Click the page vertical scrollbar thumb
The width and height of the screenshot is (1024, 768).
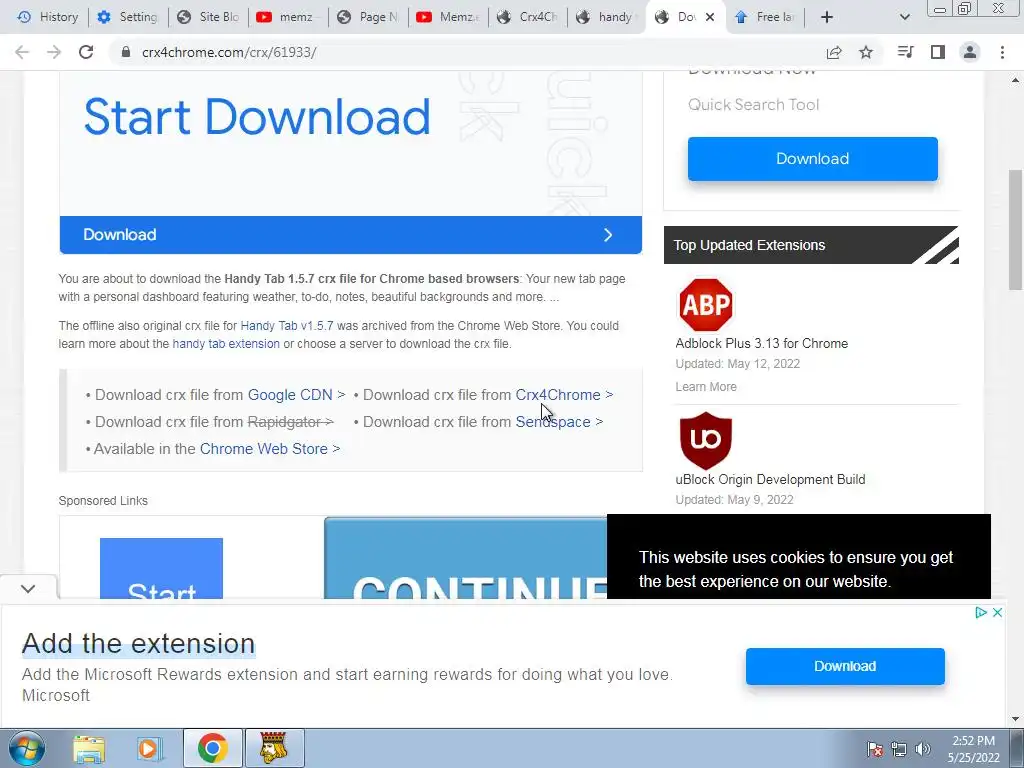point(1016,229)
